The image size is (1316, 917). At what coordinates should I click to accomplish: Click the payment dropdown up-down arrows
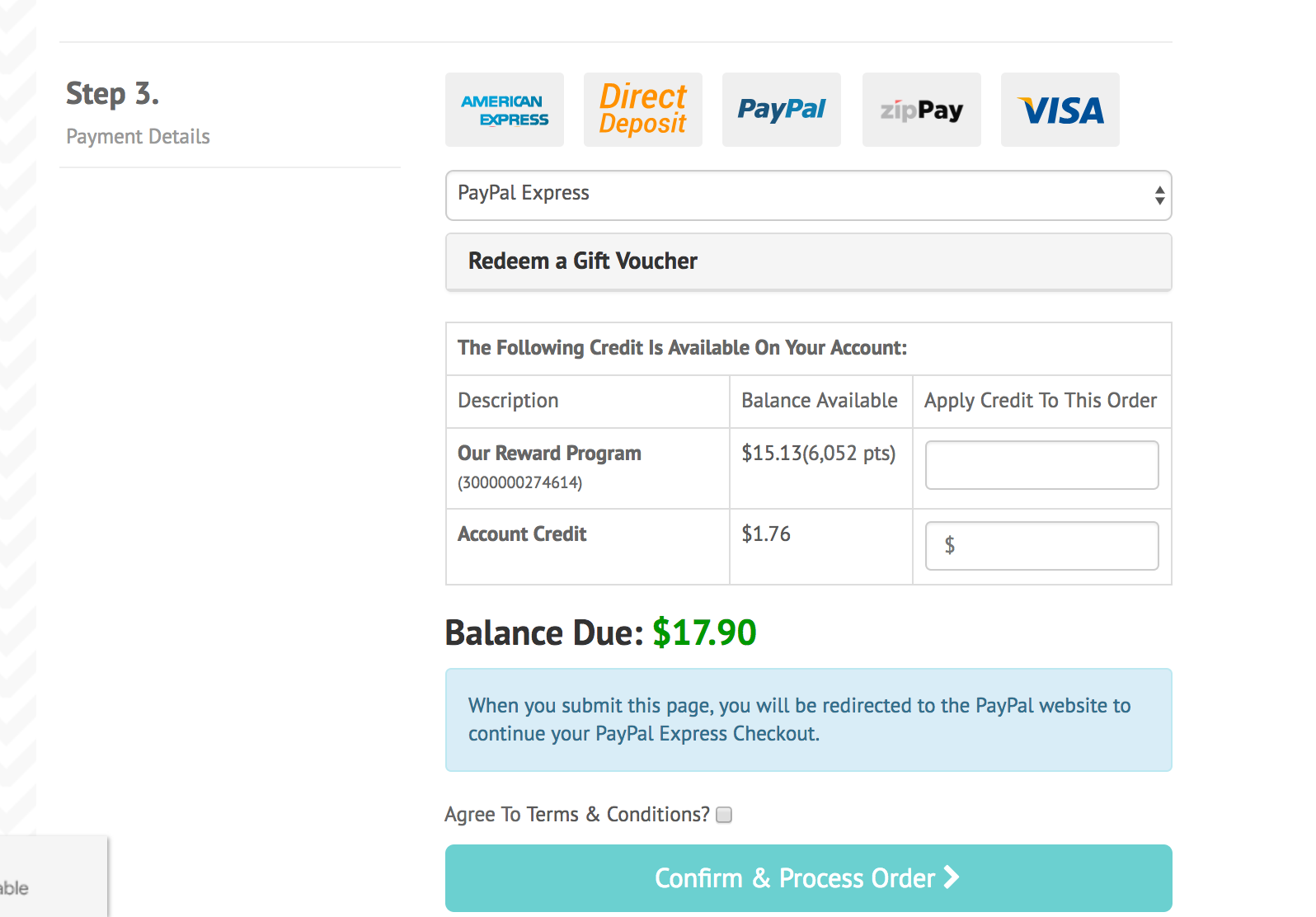(1159, 195)
